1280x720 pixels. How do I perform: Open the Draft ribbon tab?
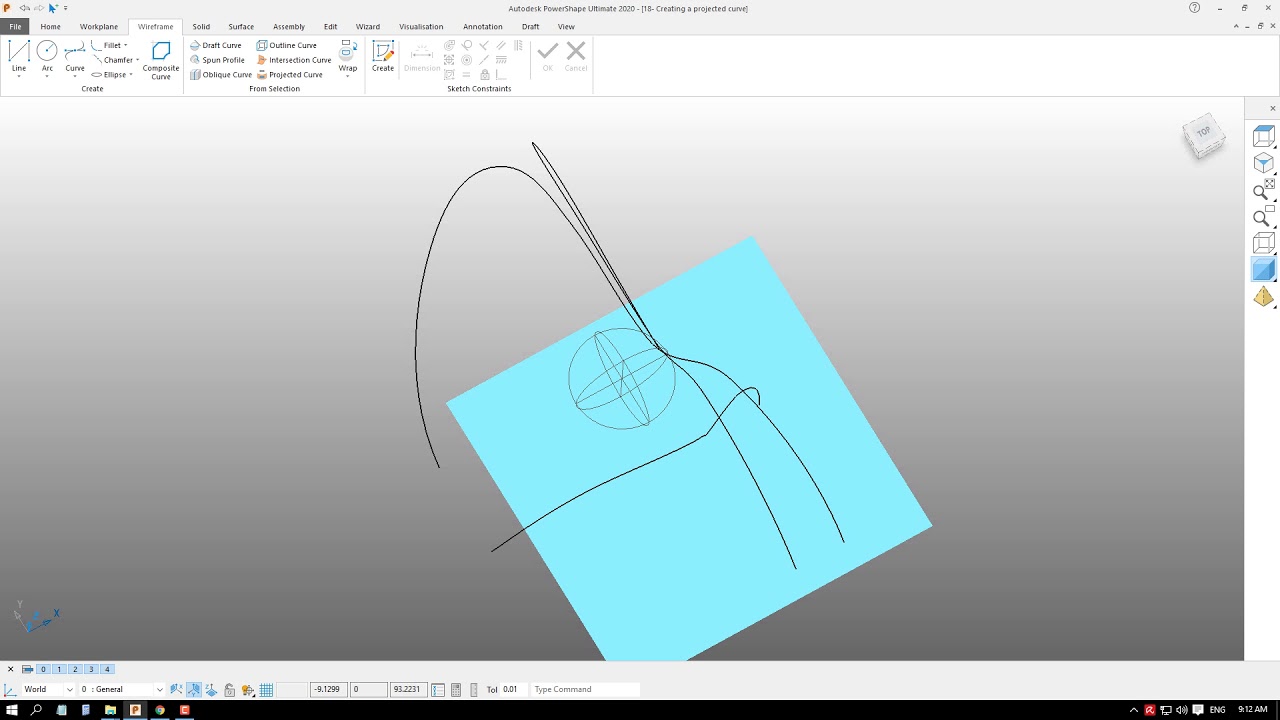(530, 27)
